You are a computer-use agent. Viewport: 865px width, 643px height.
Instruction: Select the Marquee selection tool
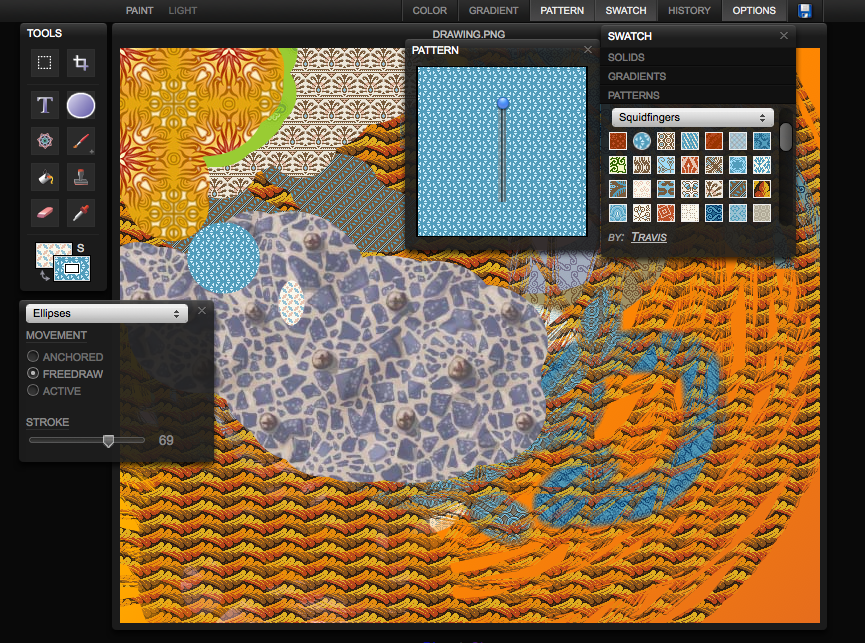[45, 63]
